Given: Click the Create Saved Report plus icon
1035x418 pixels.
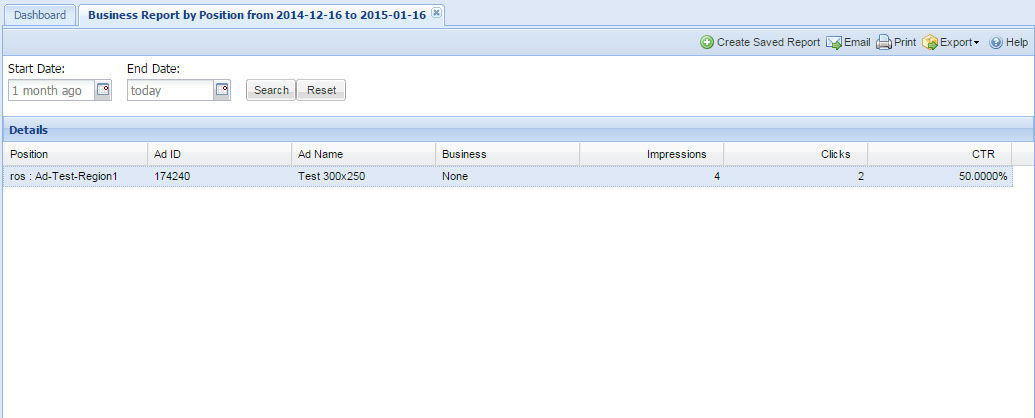Looking at the screenshot, I should 707,43.
